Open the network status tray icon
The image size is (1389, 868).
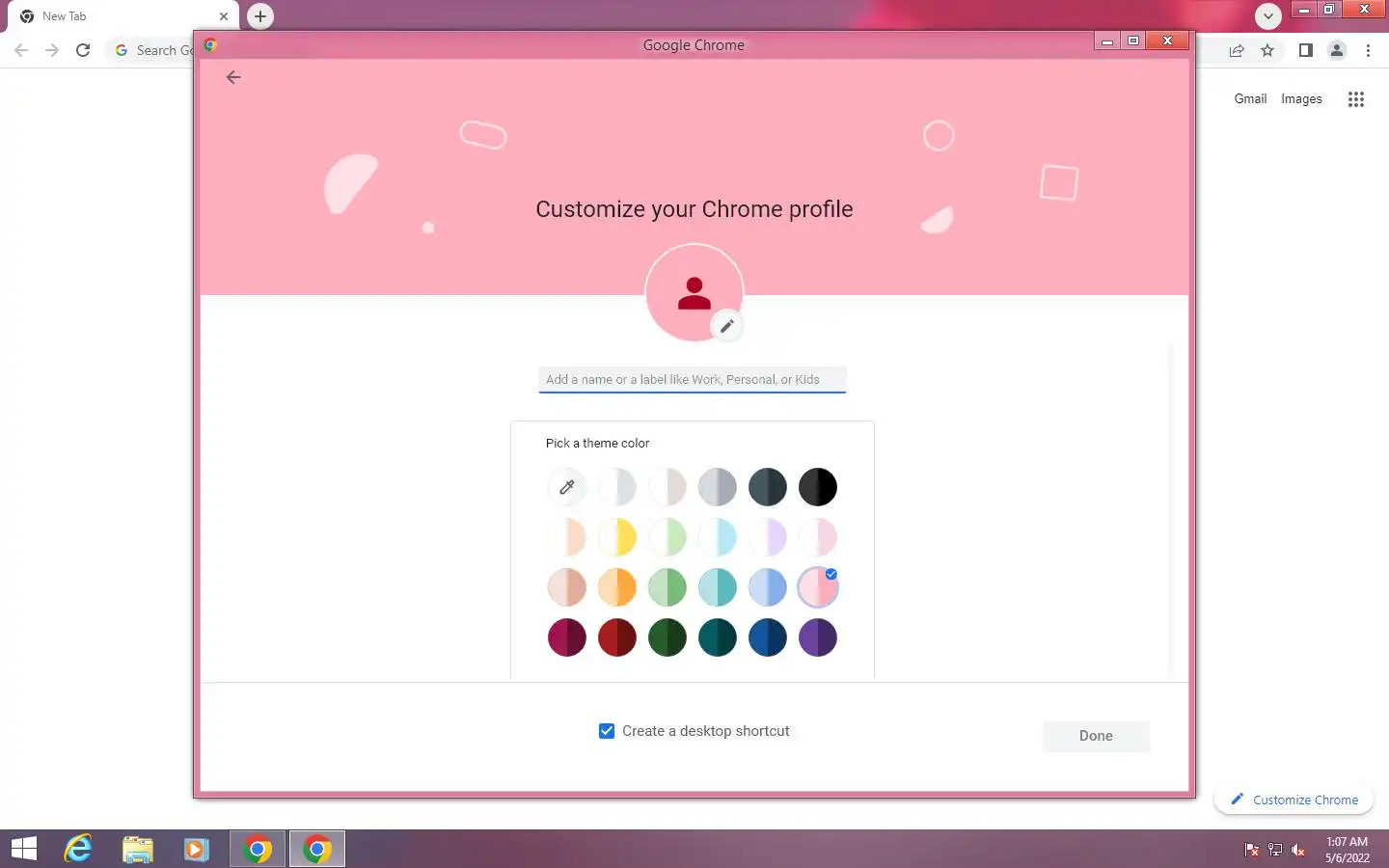[1275, 850]
